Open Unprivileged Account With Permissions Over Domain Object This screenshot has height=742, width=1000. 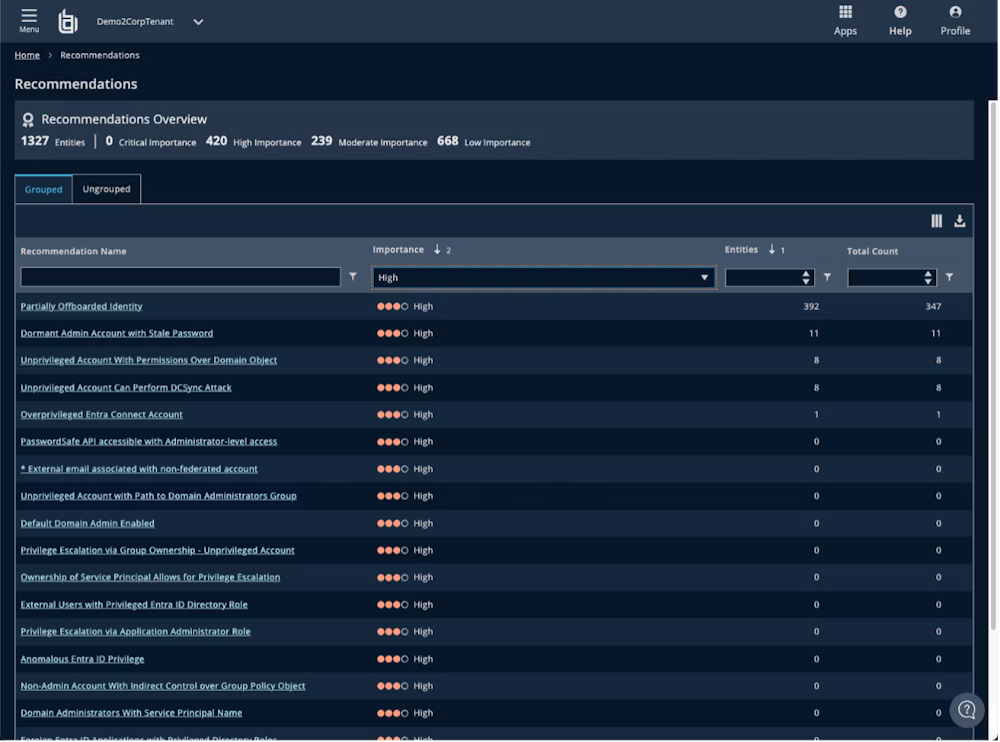pyautogui.click(x=149, y=360)
